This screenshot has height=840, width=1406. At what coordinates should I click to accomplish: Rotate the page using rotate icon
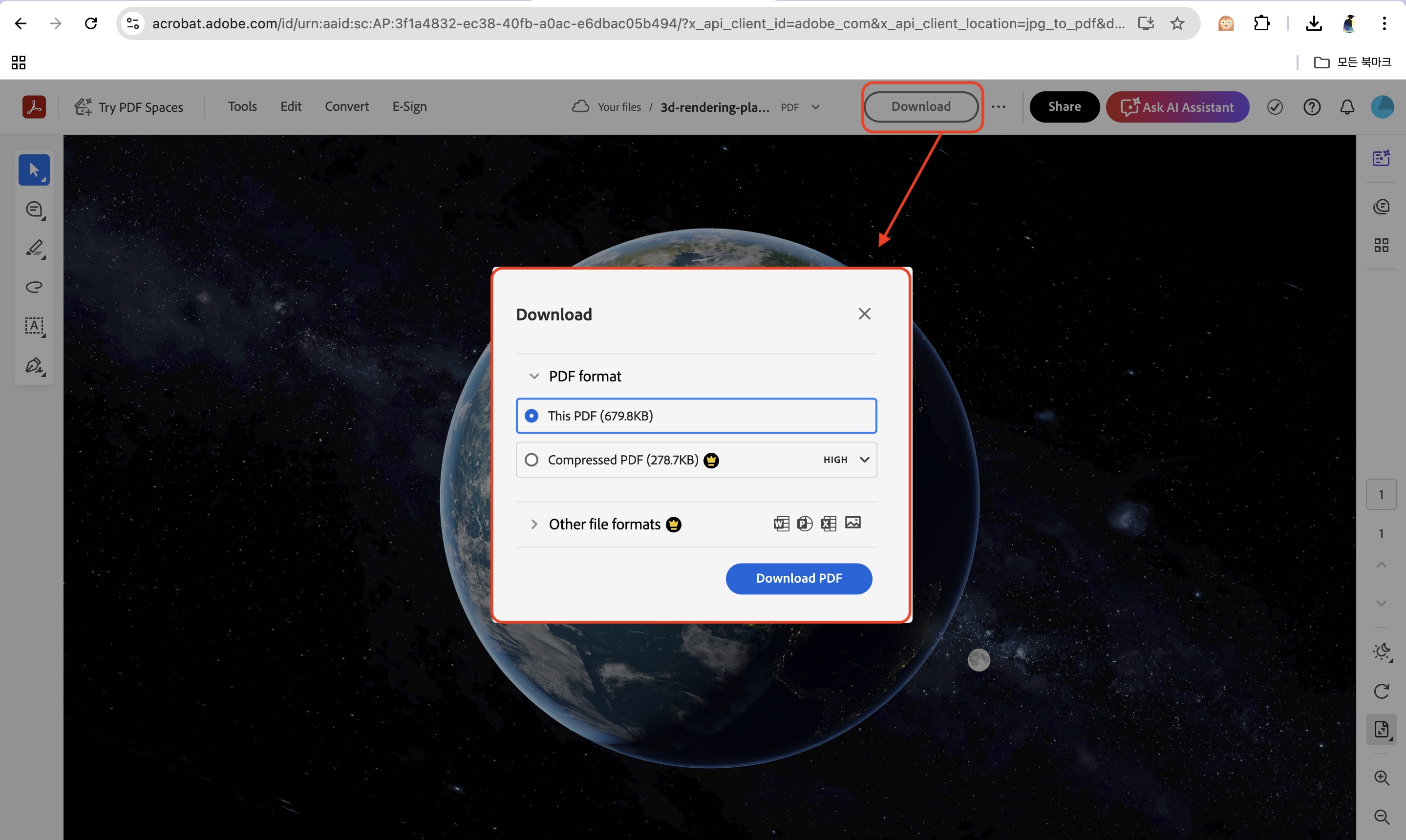(x=1381, y=691)
